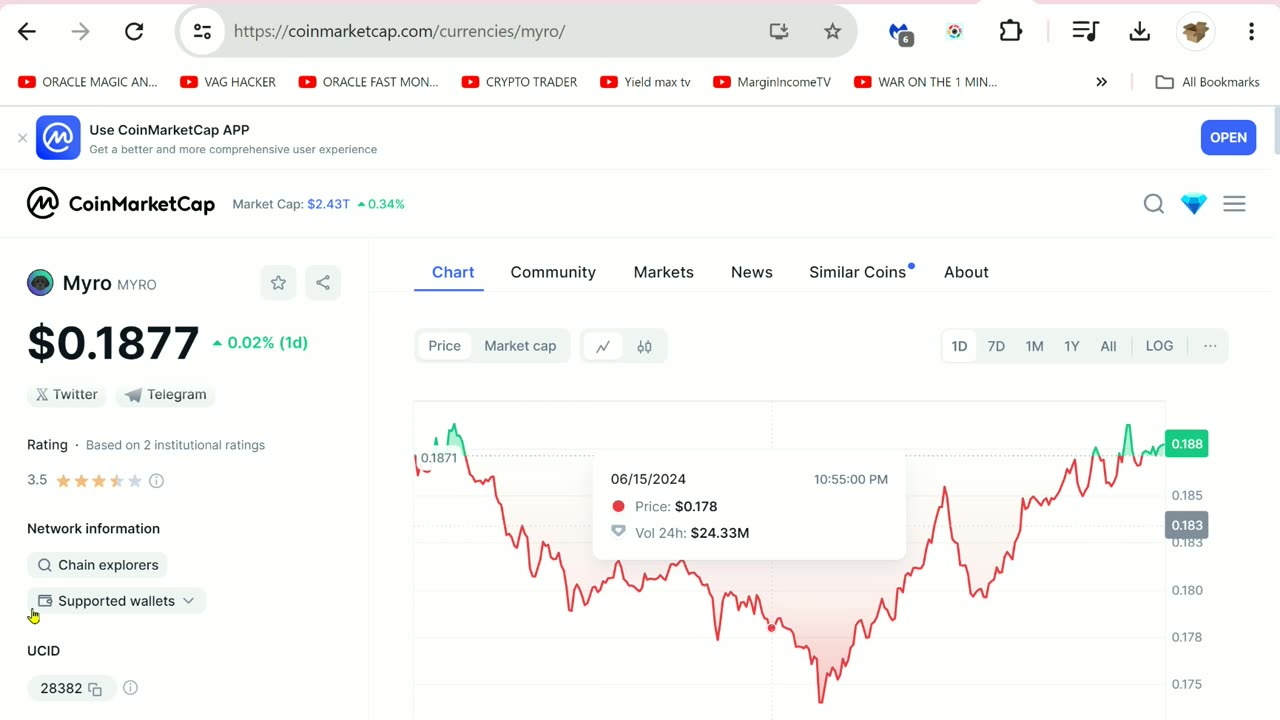1280x720 pixels.
Task: Open chart more options ellipsis
Action: click(x=1210, y=346)
